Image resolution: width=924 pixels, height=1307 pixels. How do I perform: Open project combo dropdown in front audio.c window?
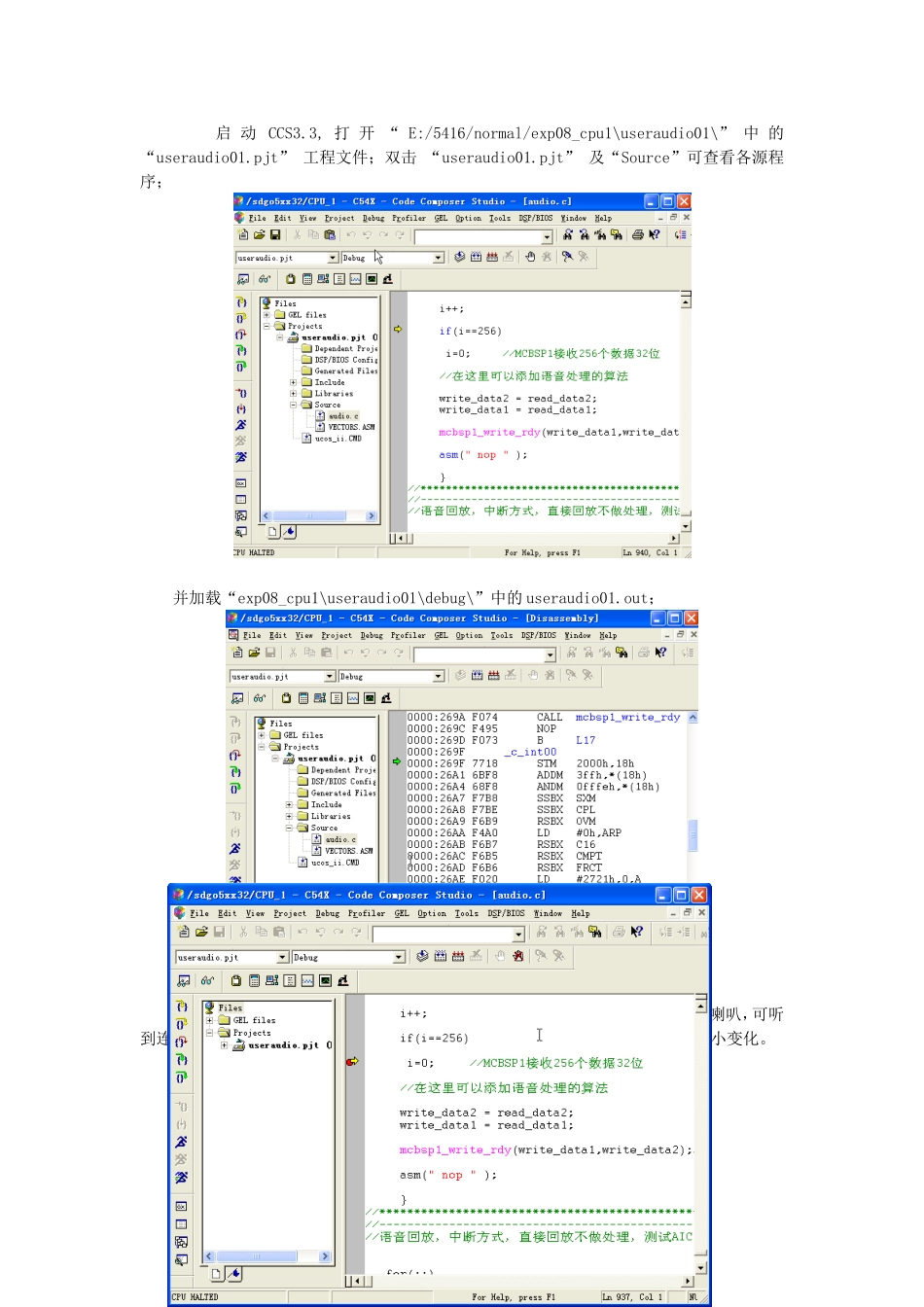[x=283, y=957]
